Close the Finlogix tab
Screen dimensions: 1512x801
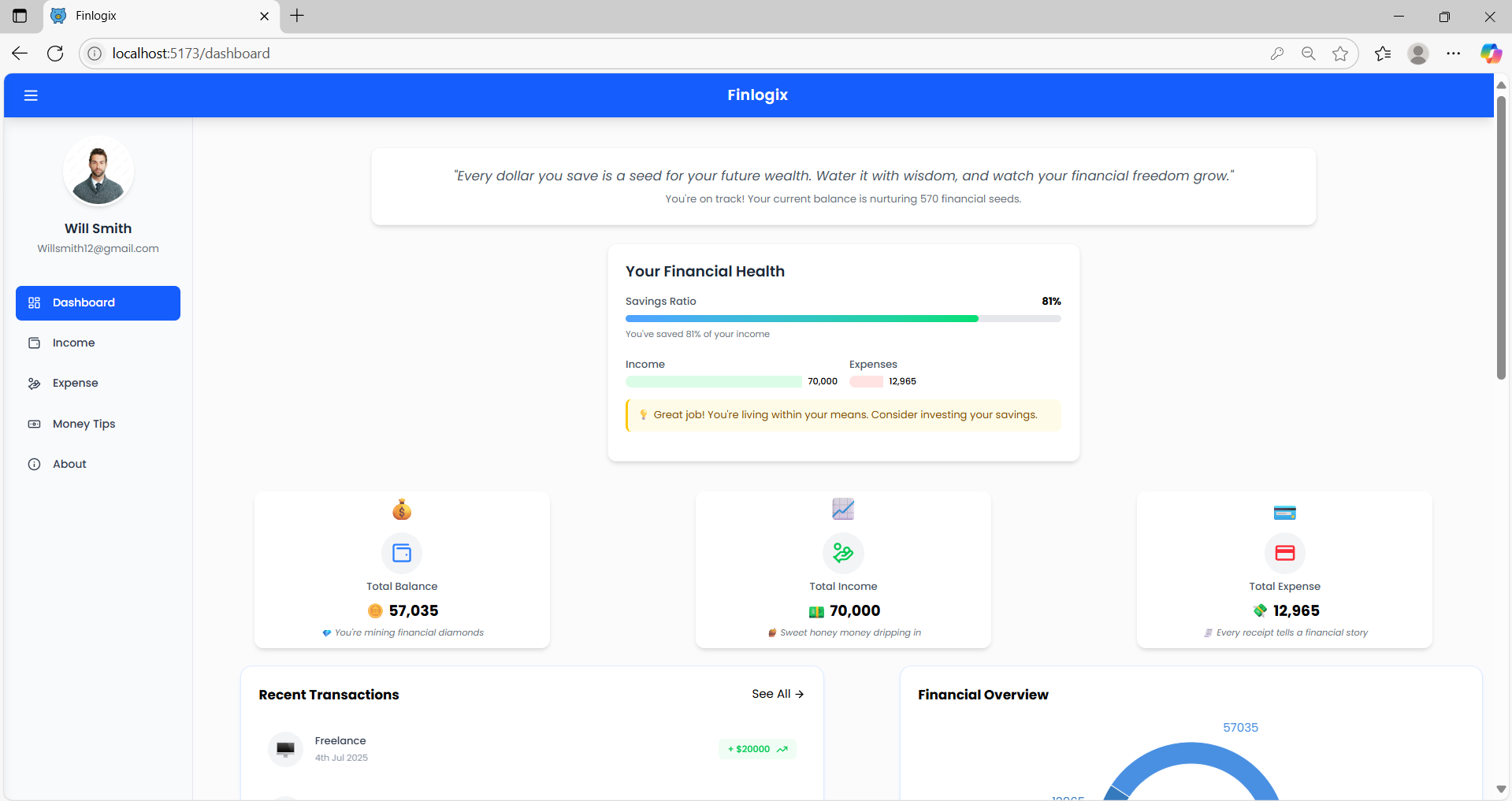(264, 16)
